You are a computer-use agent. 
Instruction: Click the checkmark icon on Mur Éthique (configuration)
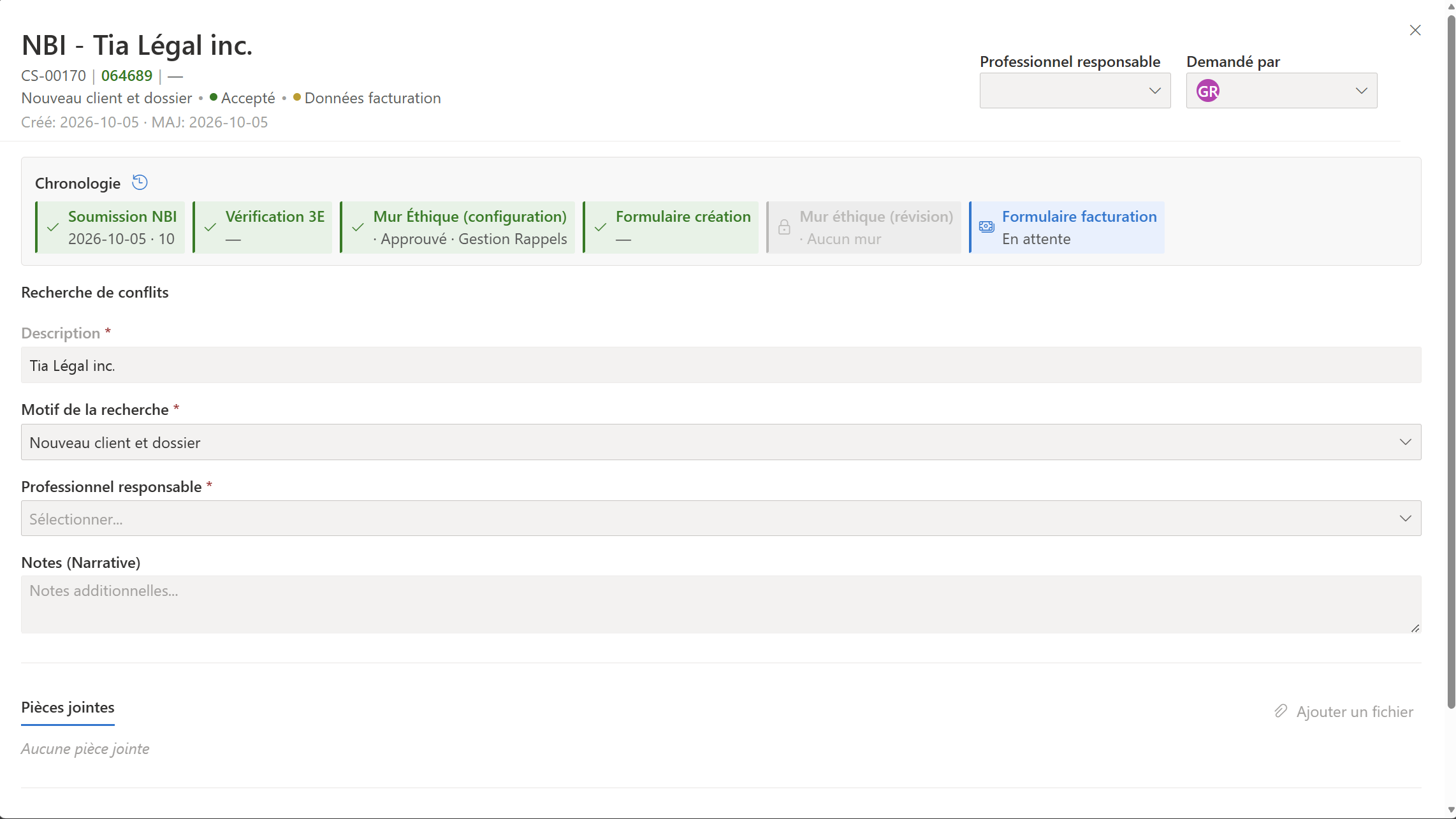tap(358, 227)
